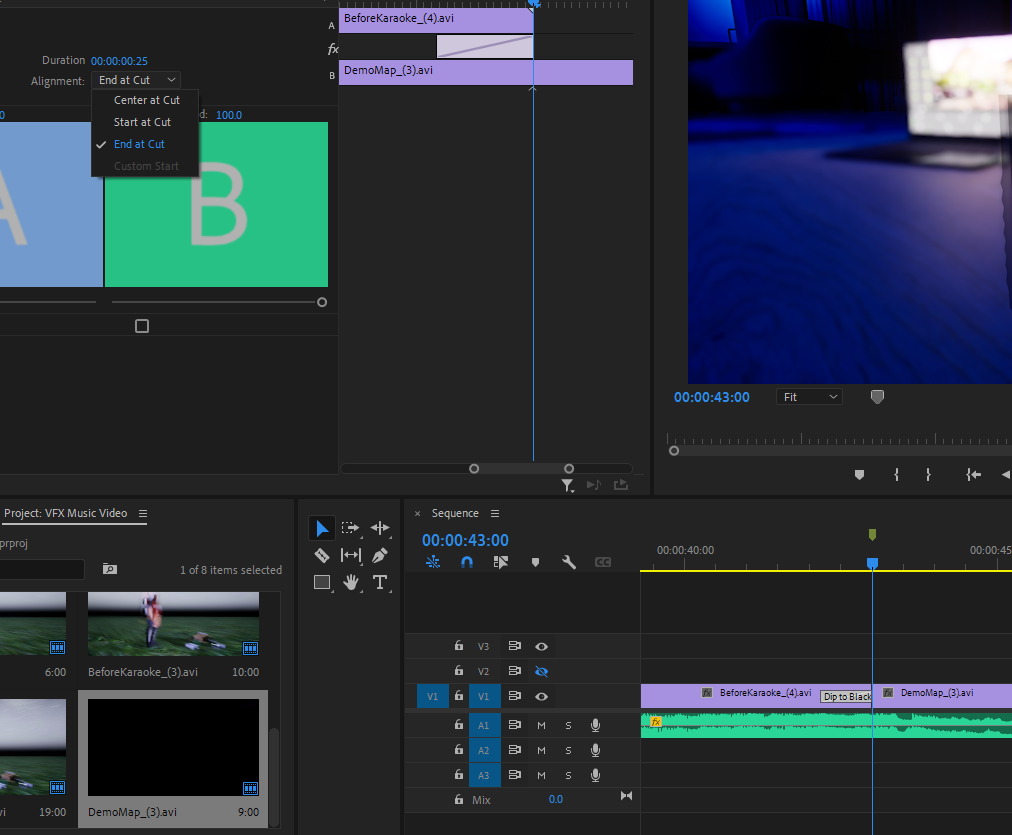The height and width of the screenshot is (835, 1012).
Task: Open the Fit zoom level dropdown
Action: pos(809,397)
